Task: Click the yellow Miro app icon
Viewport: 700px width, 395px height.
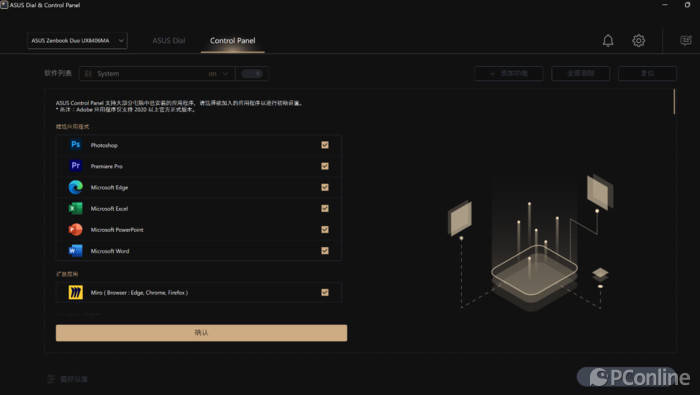Action: click(x=75, y=292)
